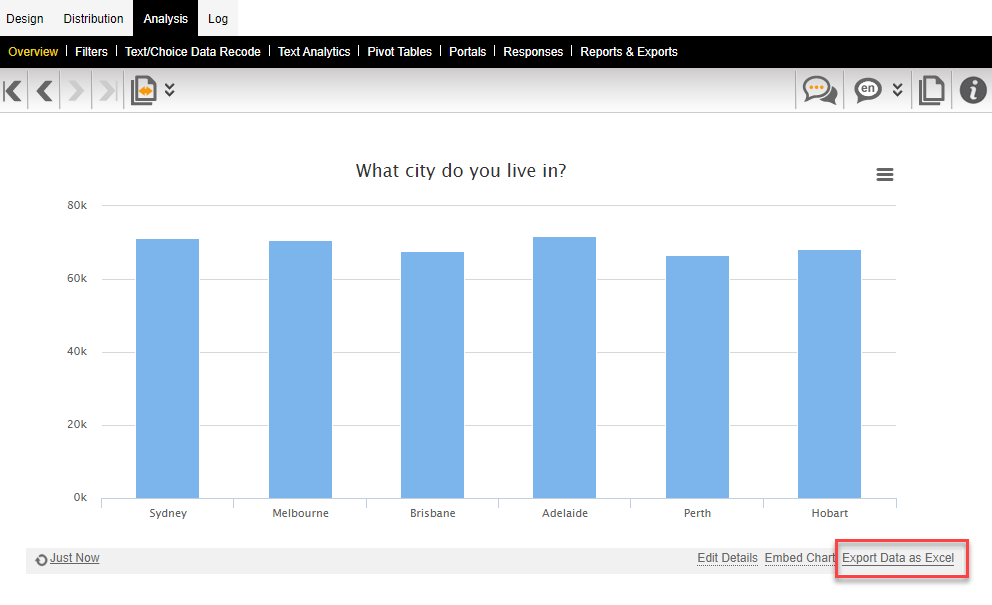Image resolution: width=992 pixels, height=605 pixels.
Task: Jump to the last question
Action: 106,90
